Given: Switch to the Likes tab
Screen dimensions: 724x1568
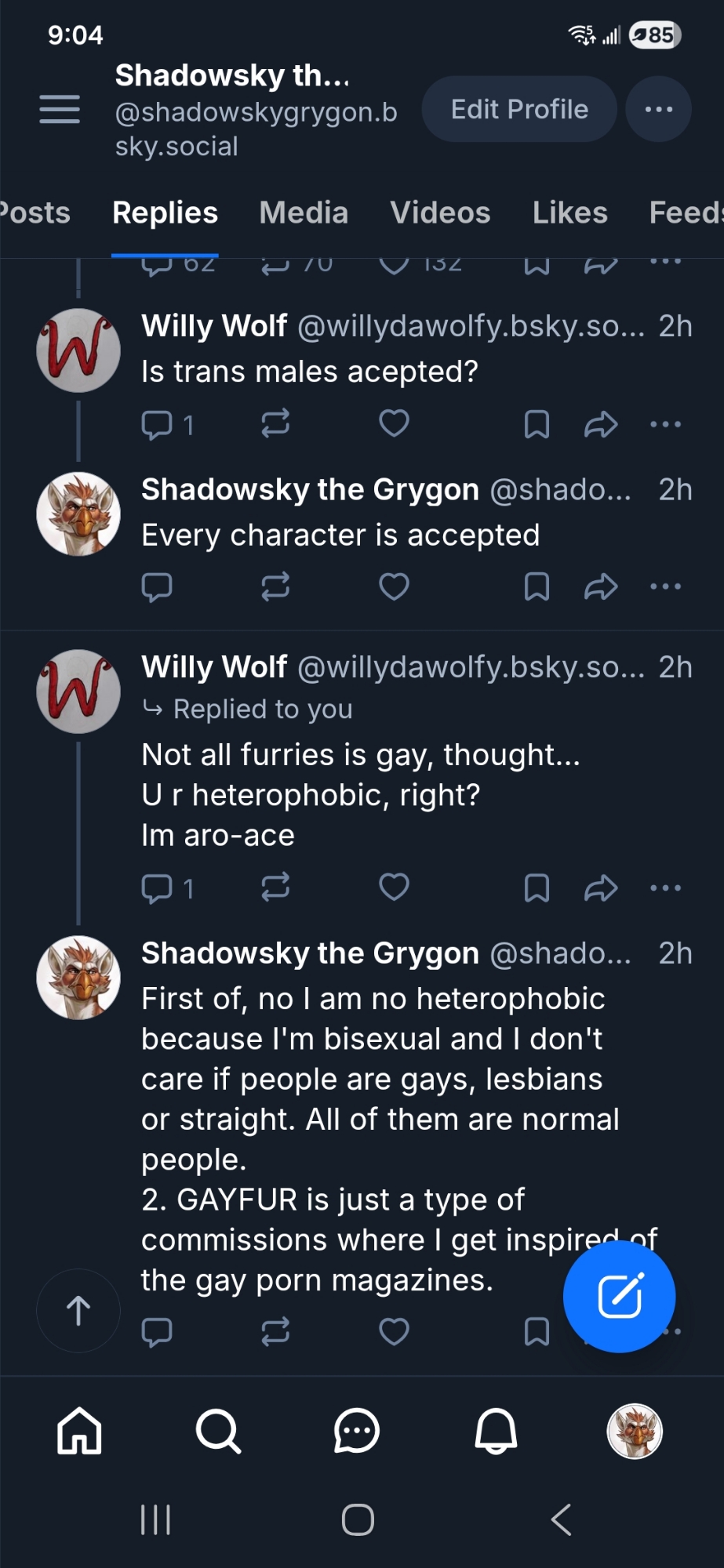Looking at the screenshot, I should click(569, 212).
